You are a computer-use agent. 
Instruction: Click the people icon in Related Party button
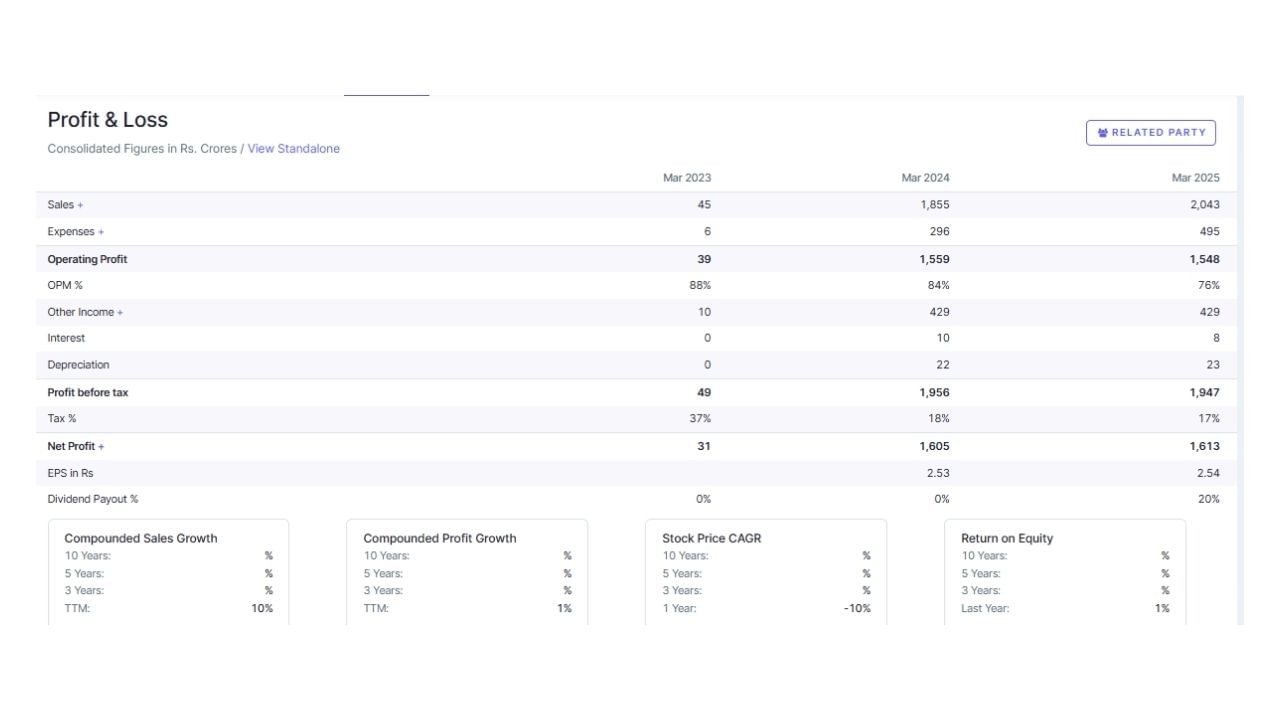pos(1102,133)
